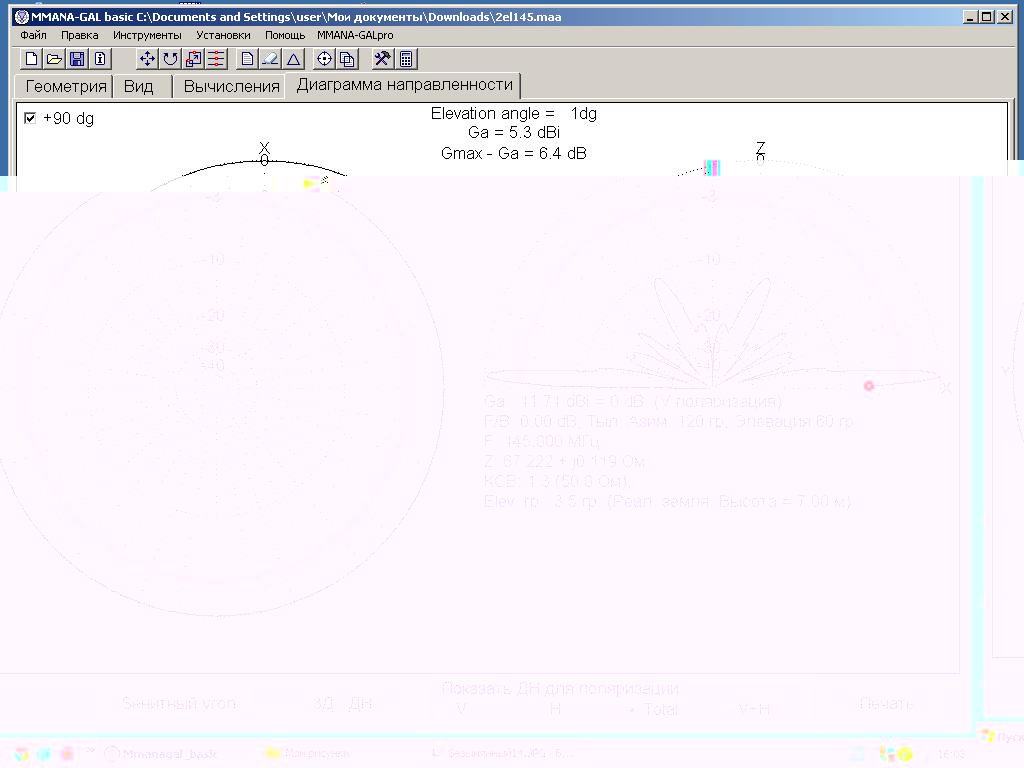Uncheck the +90 dg checkbox
The image size is (1024, 768).
tap(30, 118)
